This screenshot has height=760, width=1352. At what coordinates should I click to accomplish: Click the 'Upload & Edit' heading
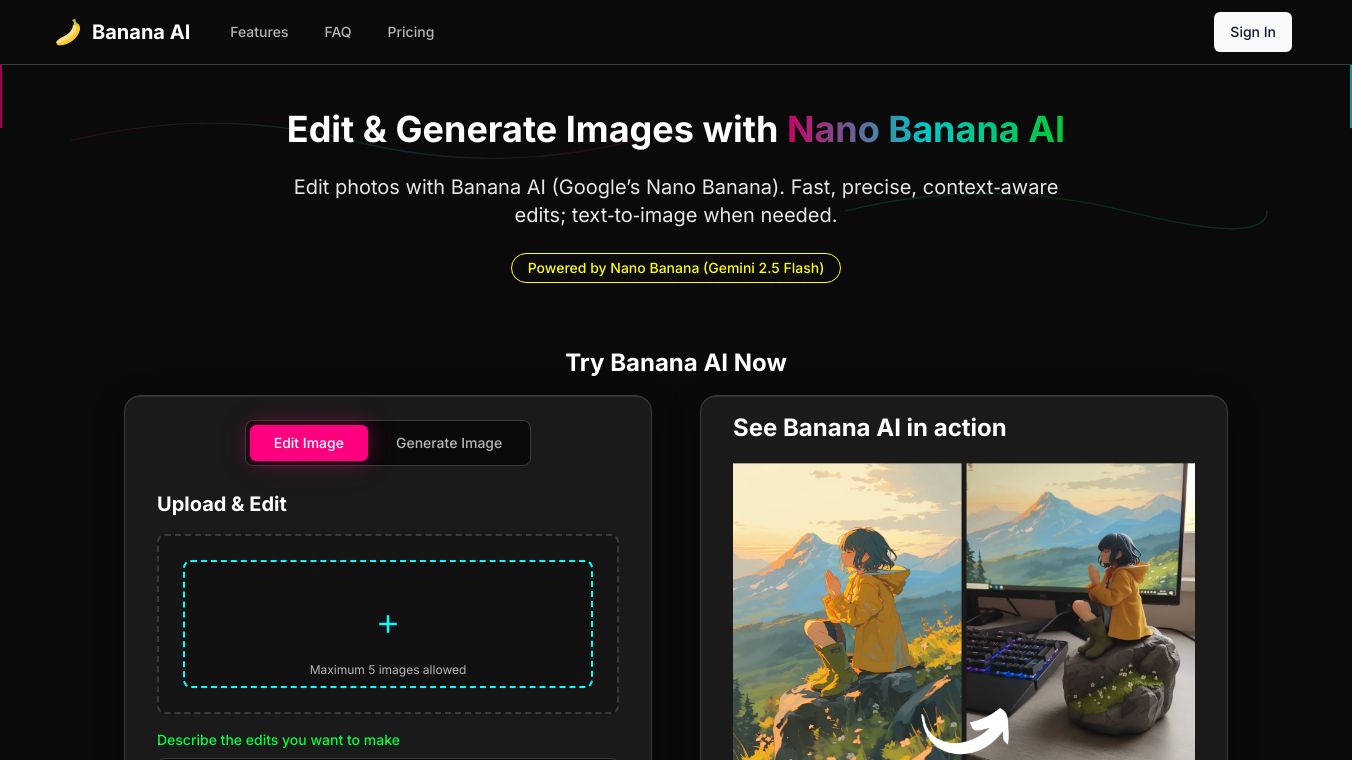tap(222, 504)
